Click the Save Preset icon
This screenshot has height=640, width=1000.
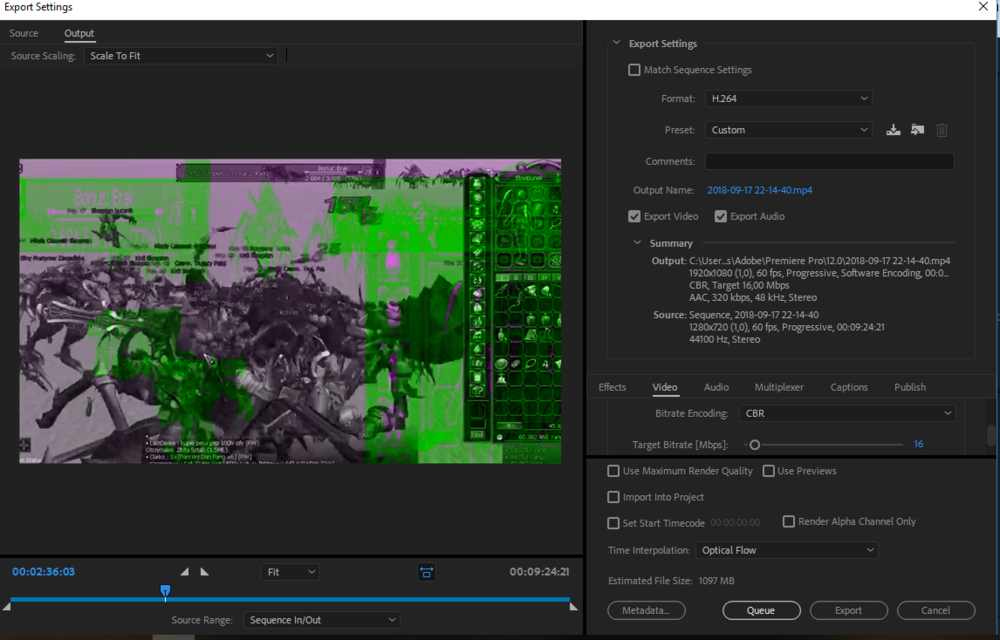click(x=893, y=130)
